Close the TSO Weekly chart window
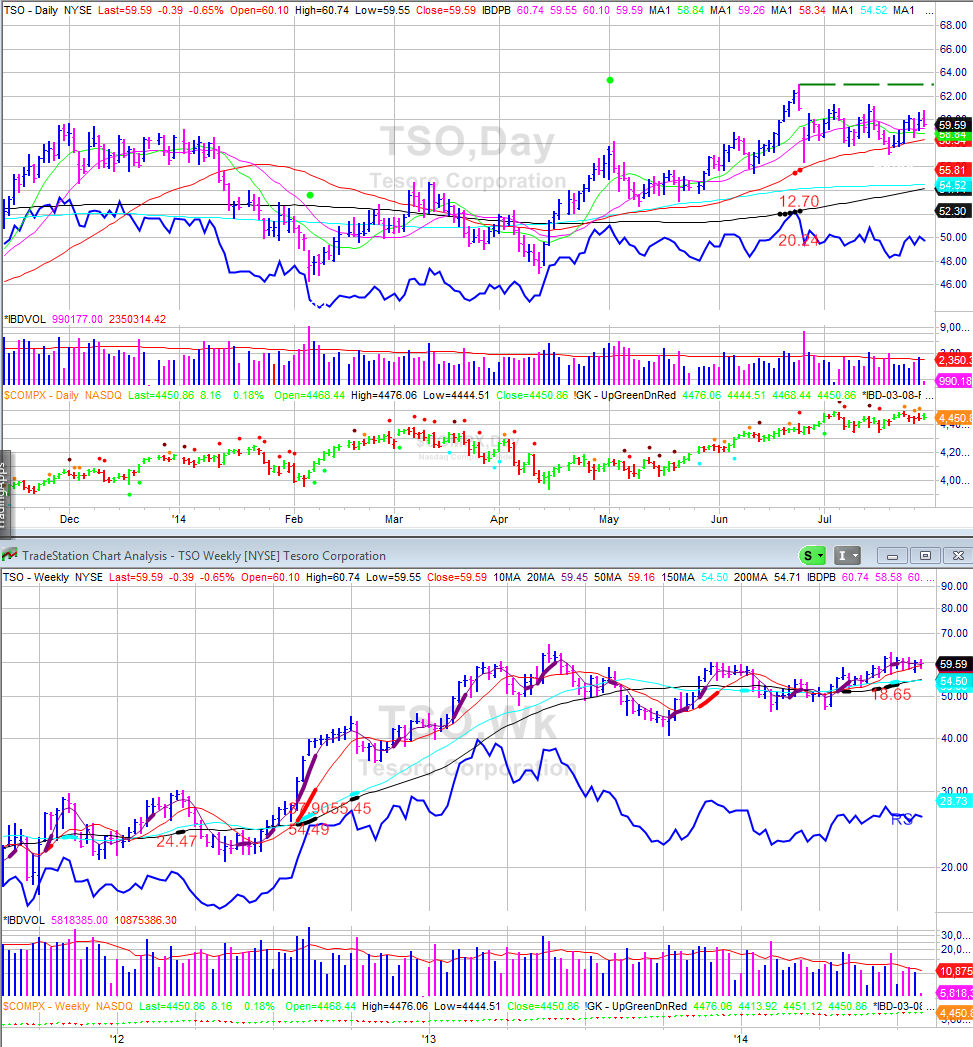The height and width of the screenshot is (1047, 973). point(958,556)
